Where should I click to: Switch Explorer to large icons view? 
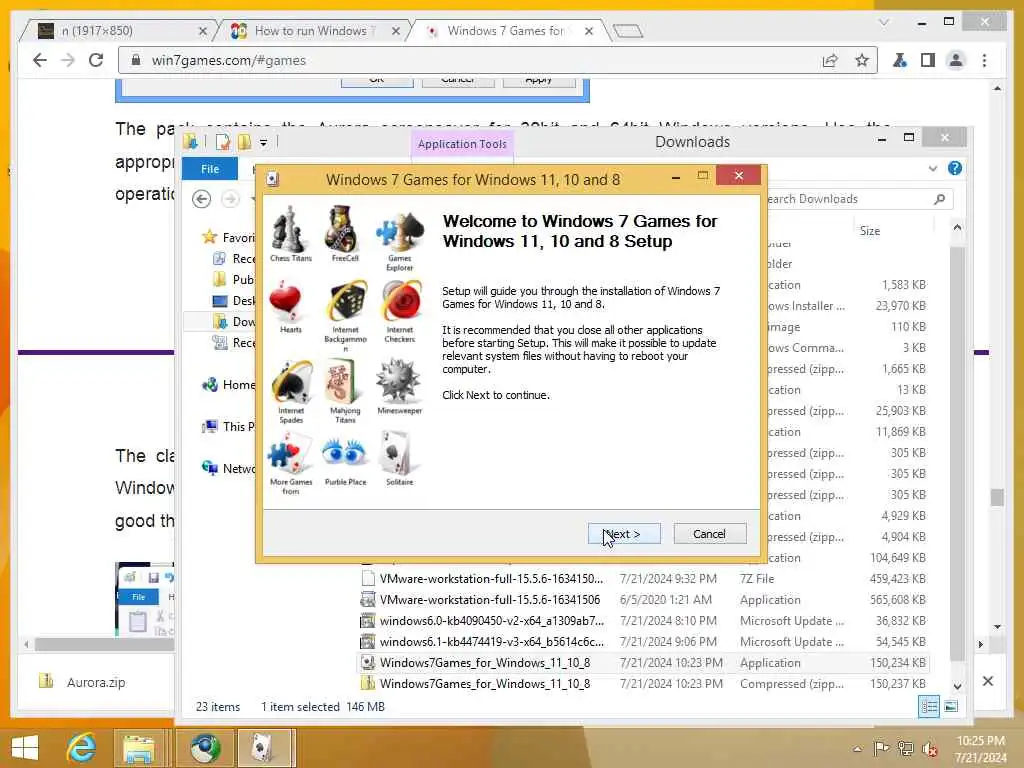(x=951, y=707)
